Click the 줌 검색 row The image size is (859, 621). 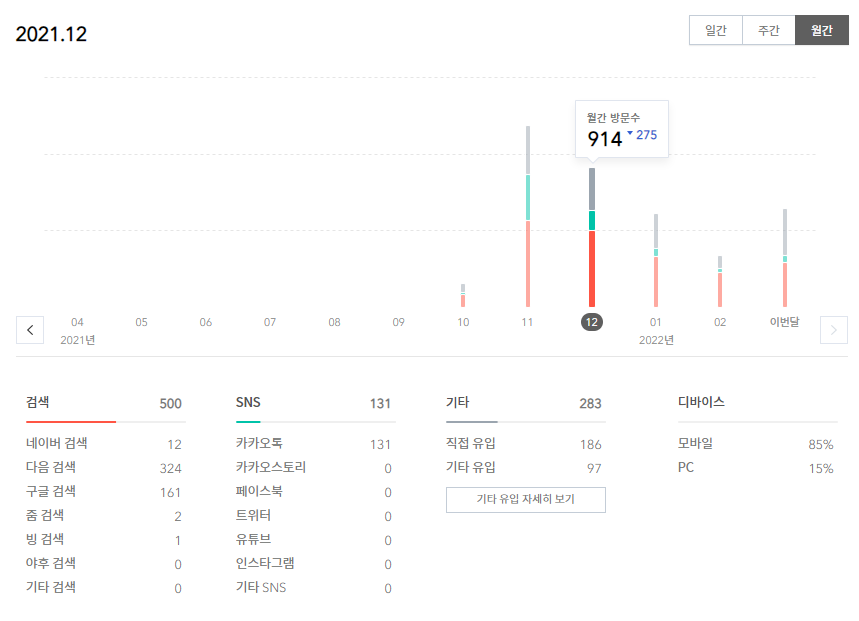pyautogui.click(x=104, y=516)
